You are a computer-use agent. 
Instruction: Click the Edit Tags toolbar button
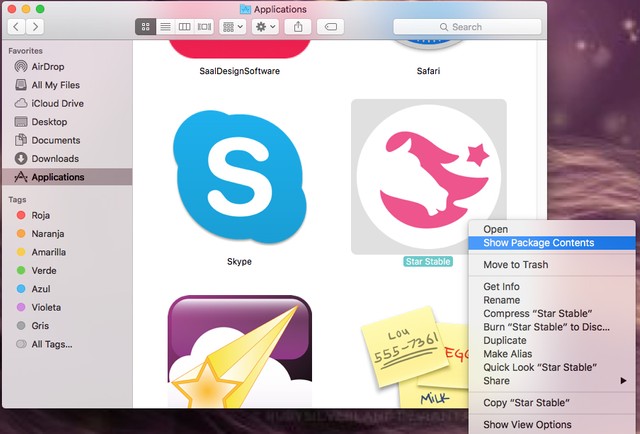point(330,27)
